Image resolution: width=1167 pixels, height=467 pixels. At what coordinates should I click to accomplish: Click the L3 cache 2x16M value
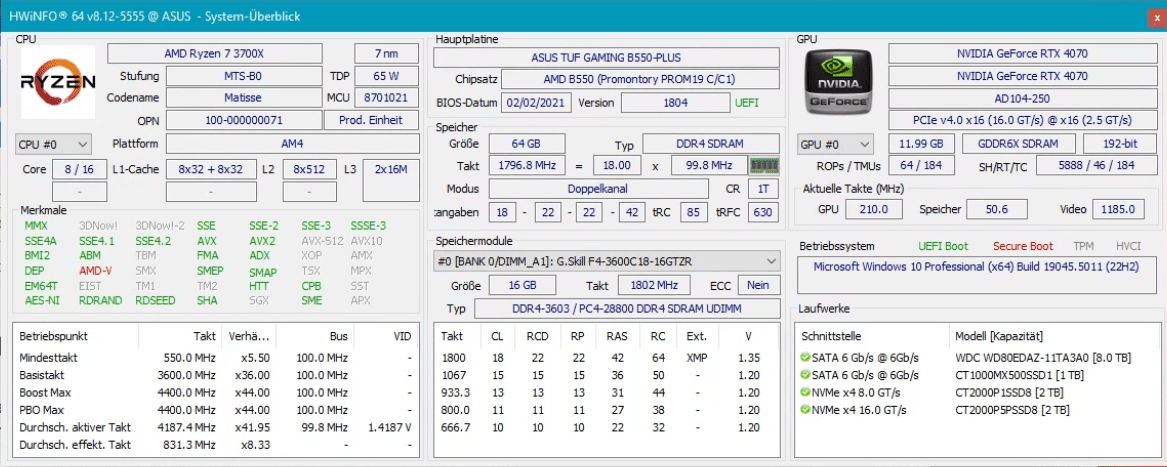(391, 180)
